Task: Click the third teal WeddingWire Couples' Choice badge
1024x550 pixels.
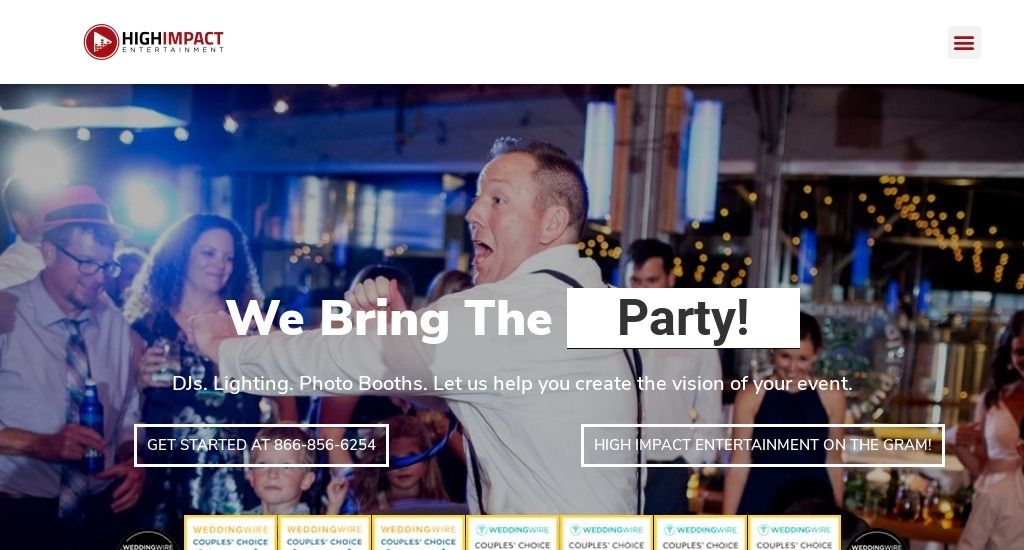Action: (701, 533)
